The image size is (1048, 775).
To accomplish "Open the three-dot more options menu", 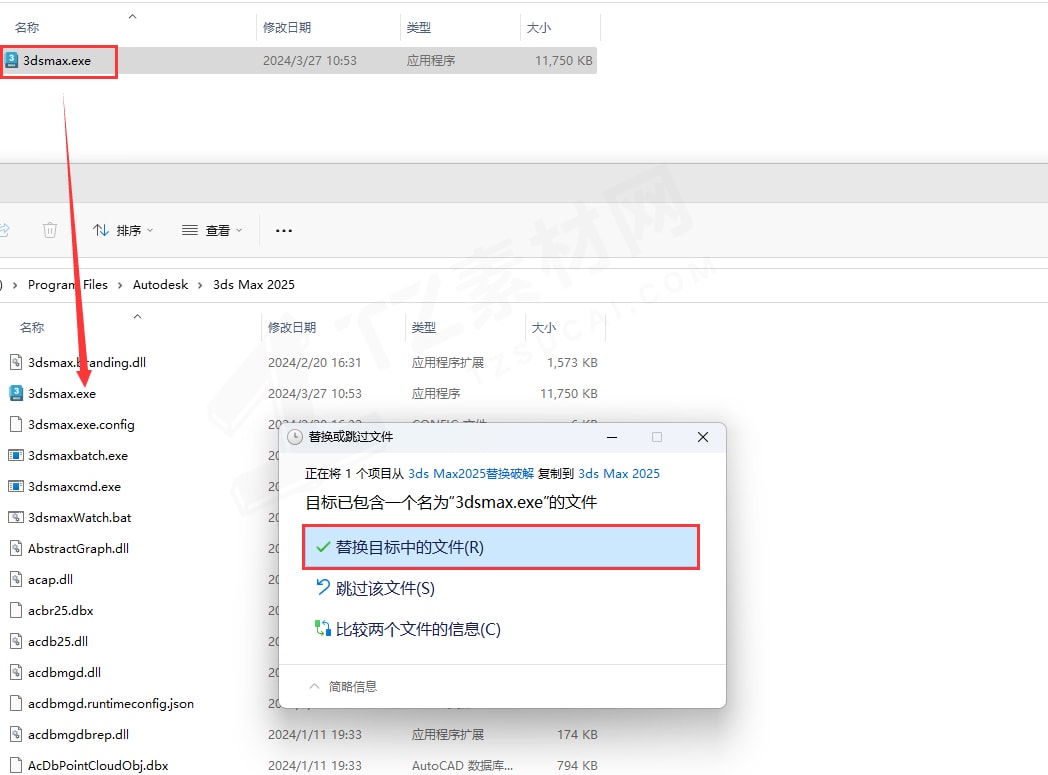I will 284,230.
